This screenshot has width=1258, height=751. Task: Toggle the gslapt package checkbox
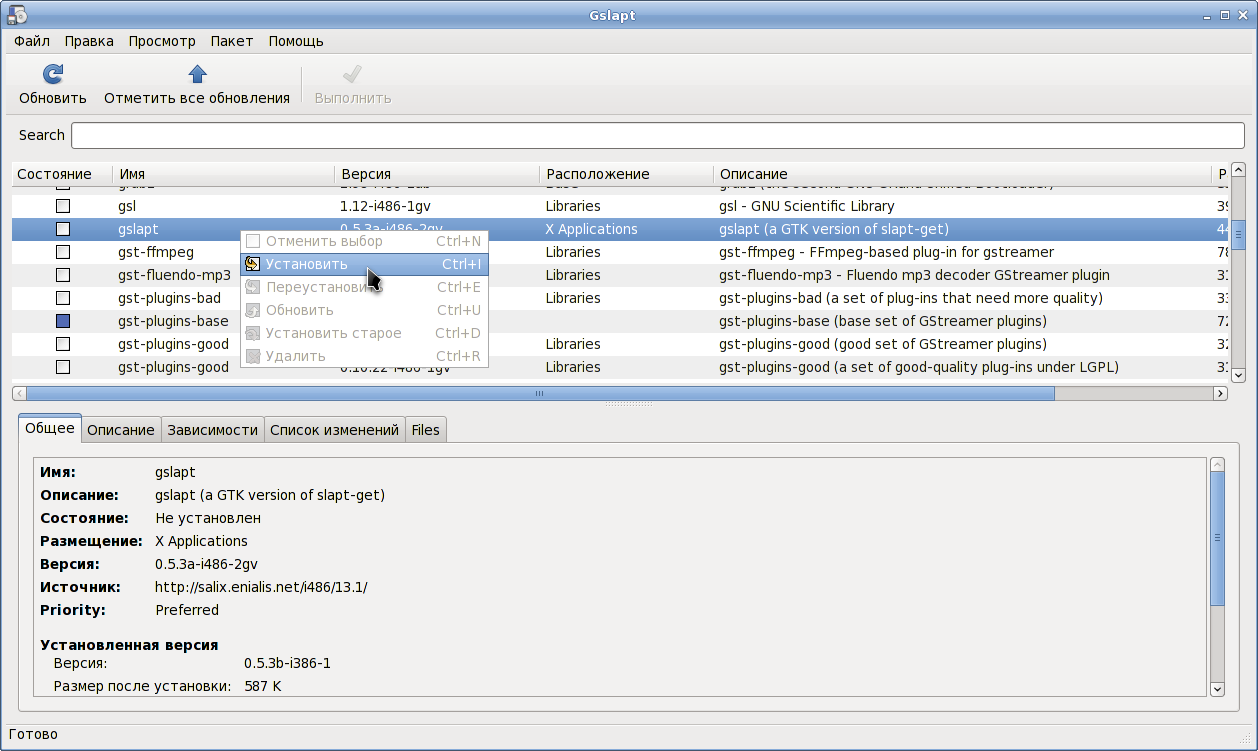coord(63,229)
